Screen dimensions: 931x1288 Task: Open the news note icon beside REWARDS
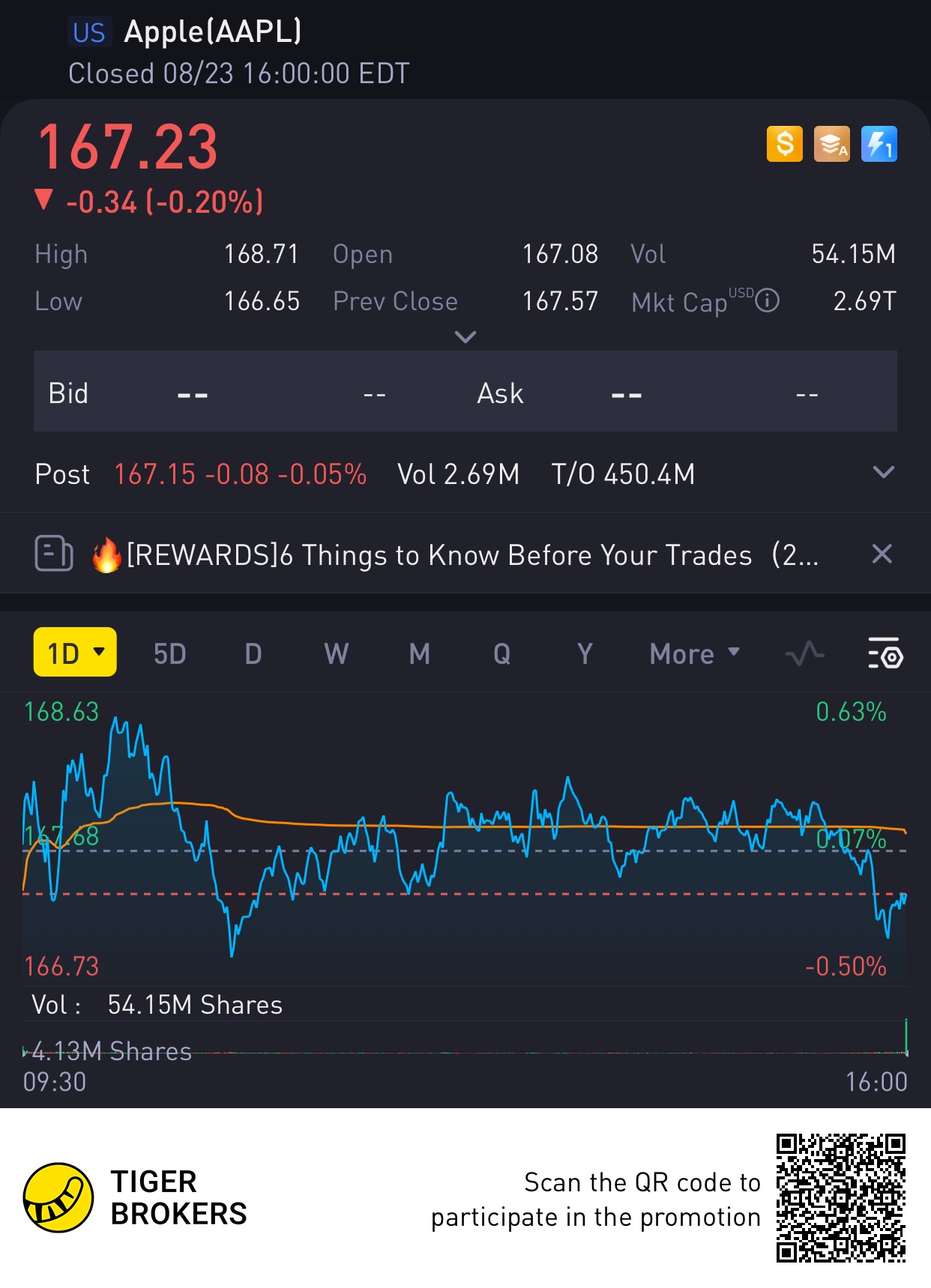(x=54, y=554)
